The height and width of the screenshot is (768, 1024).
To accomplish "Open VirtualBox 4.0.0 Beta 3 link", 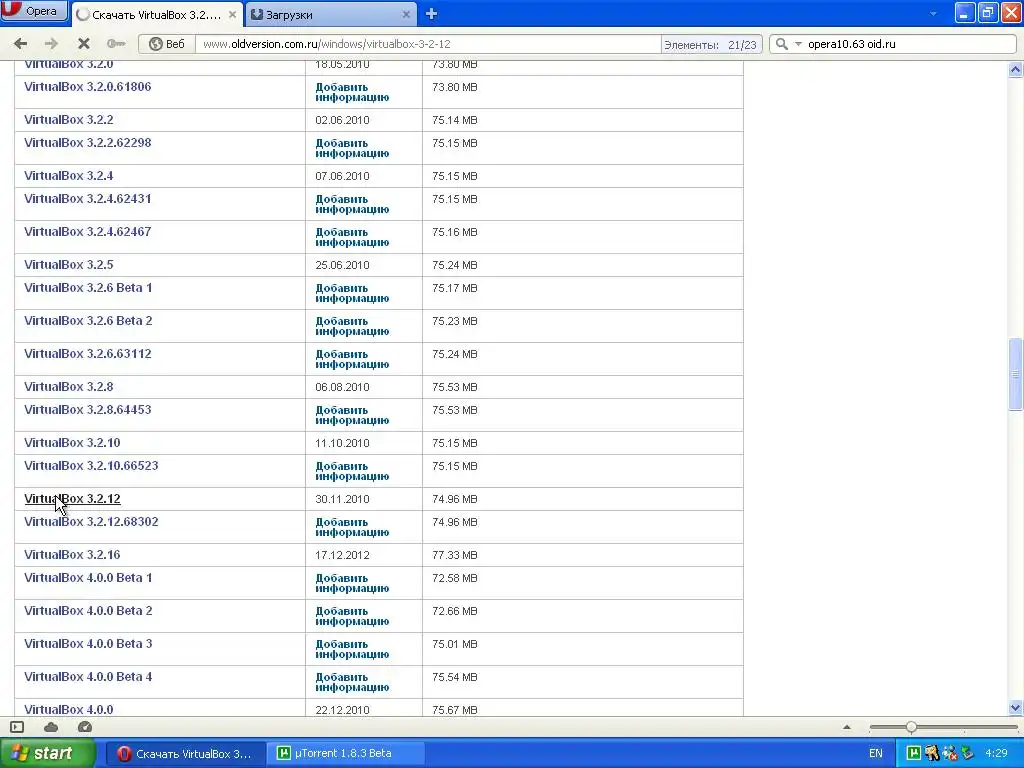I will (x=88, y=644).
